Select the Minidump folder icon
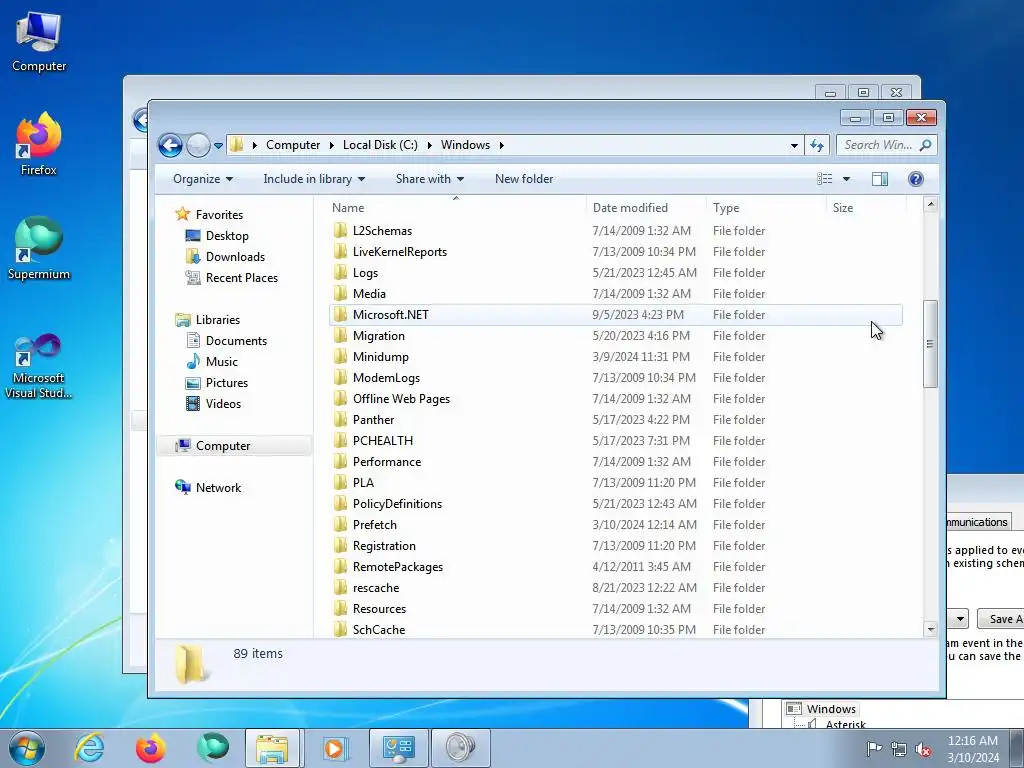This screenshot has width=1024, height=768. pyautogui.click(x=340, y=357)
